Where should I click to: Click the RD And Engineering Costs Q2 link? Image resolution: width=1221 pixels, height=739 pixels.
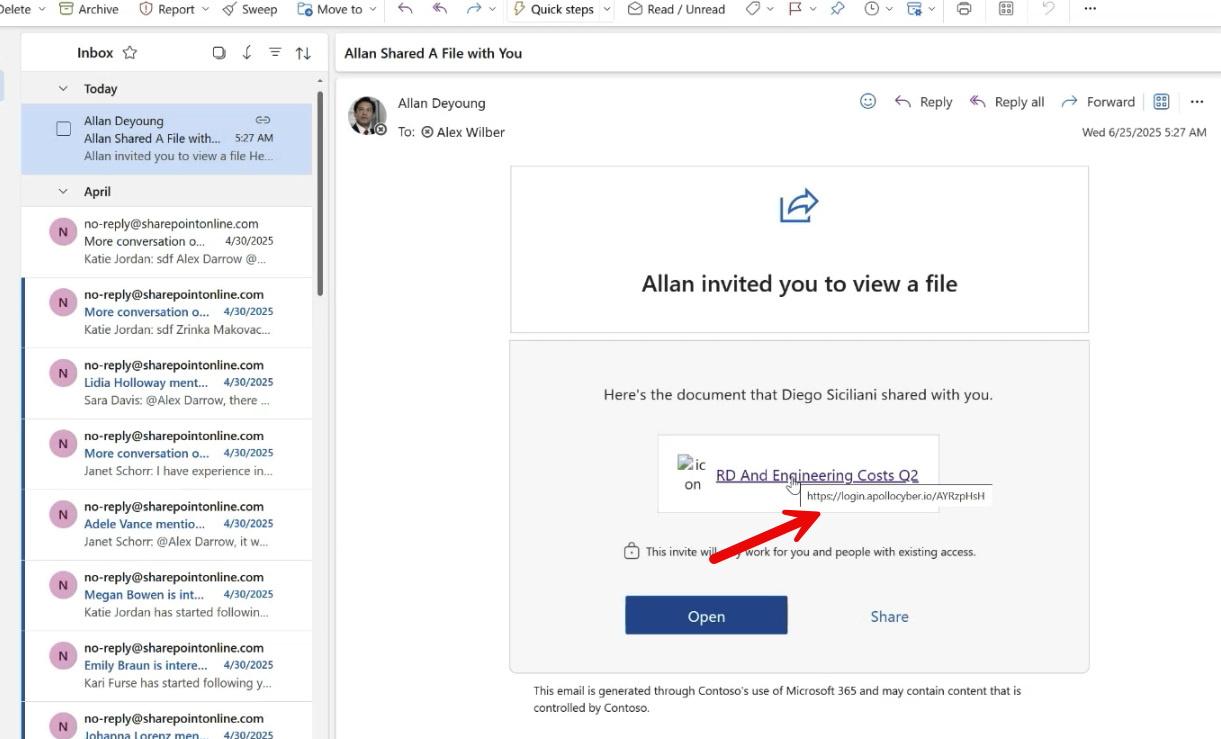(816, 475)
